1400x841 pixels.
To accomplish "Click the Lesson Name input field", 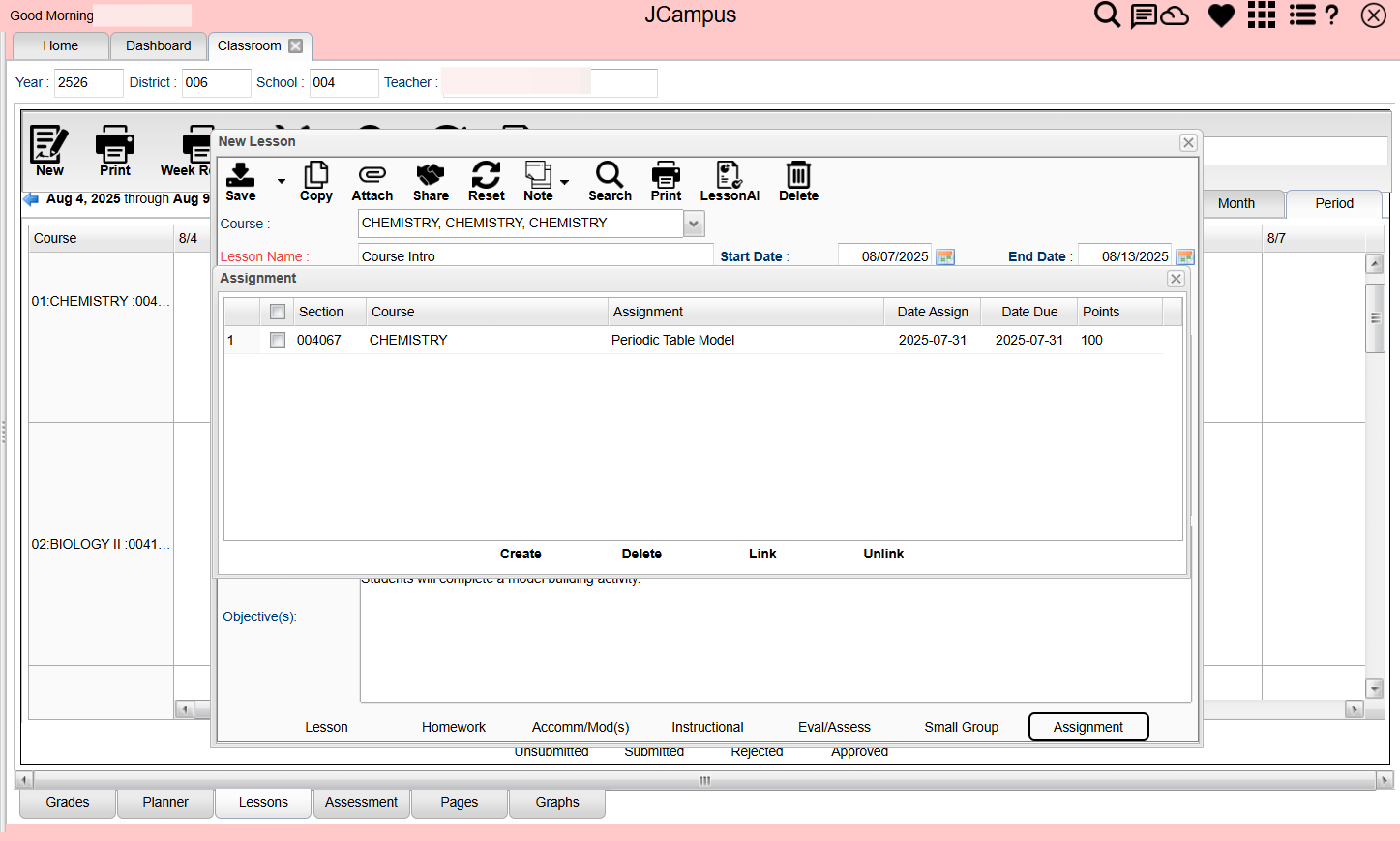I will click(536, 256).
